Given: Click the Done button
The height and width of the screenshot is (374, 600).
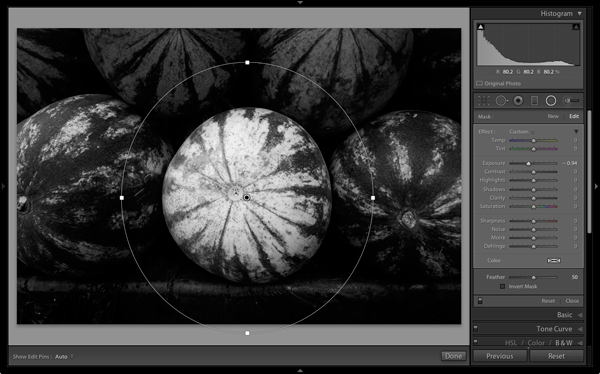Looking at the screenshot, I should click(x=453, y=356).
